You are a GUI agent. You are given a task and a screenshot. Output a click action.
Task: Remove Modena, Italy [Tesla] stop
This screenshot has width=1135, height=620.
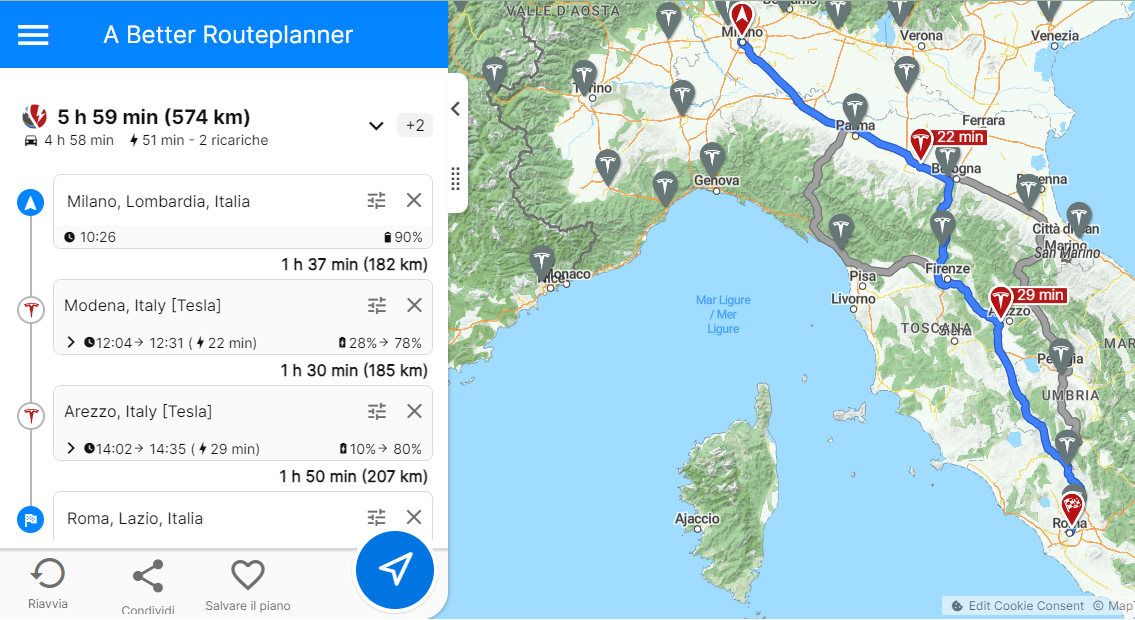(414, 305)
